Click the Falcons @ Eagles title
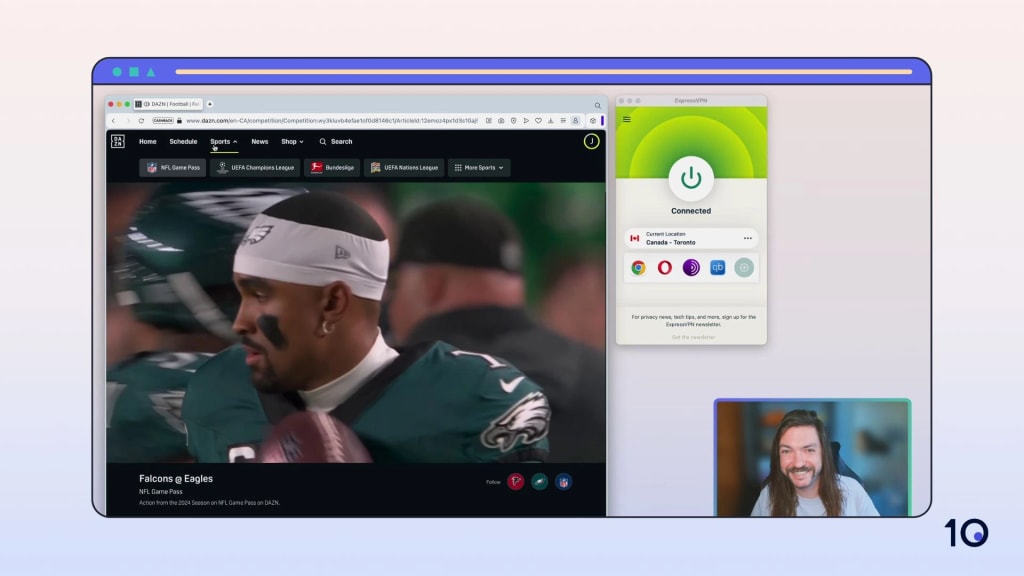 tap(176, 479)
